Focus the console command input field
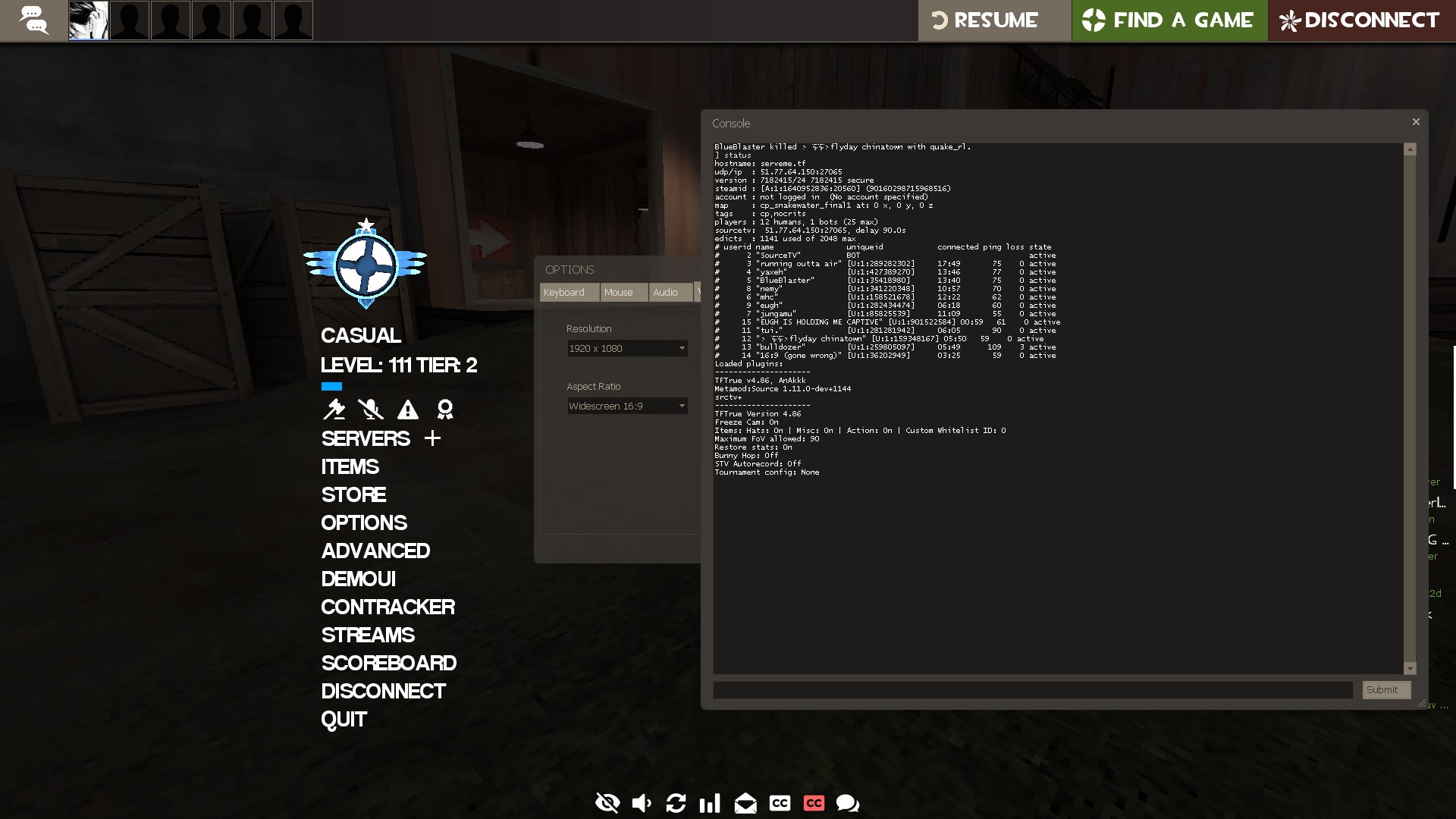The height and width of the screenshot is (819, 1456). click(1033, 689)
